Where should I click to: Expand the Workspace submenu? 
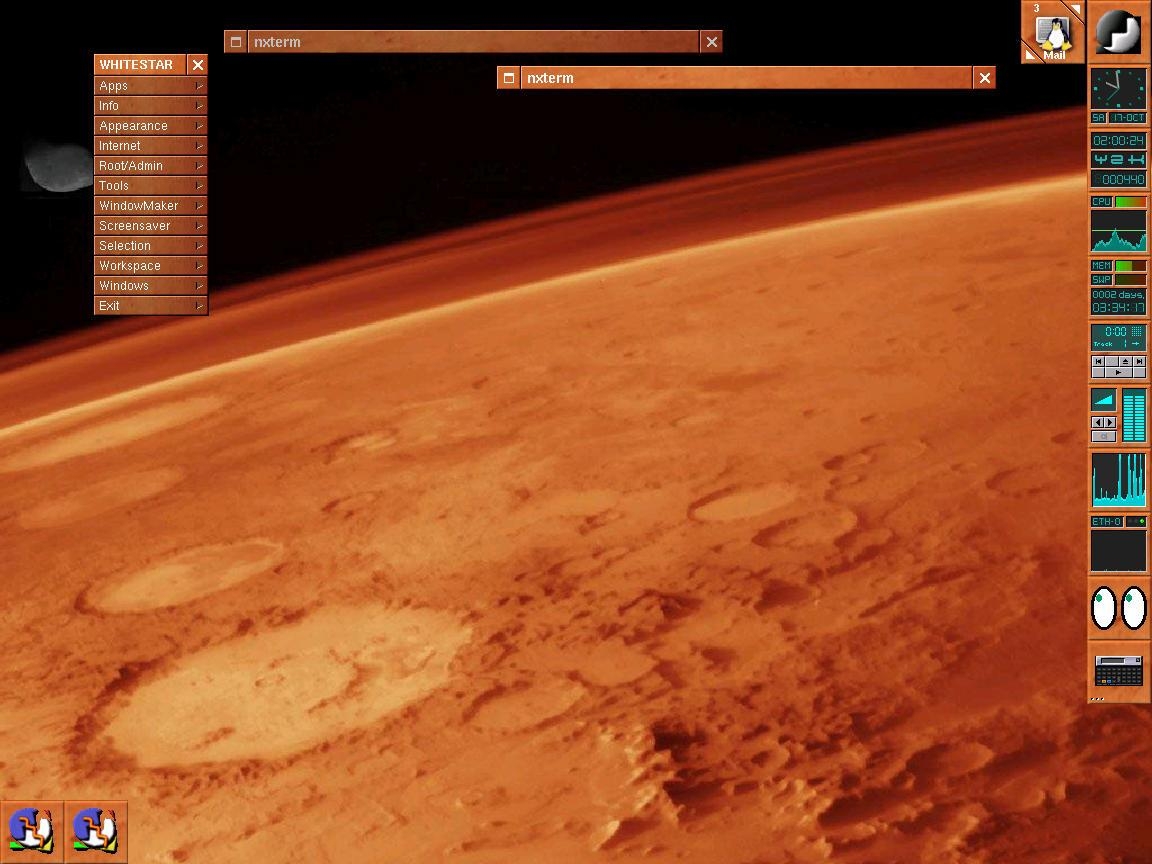[x=150, y=266]
